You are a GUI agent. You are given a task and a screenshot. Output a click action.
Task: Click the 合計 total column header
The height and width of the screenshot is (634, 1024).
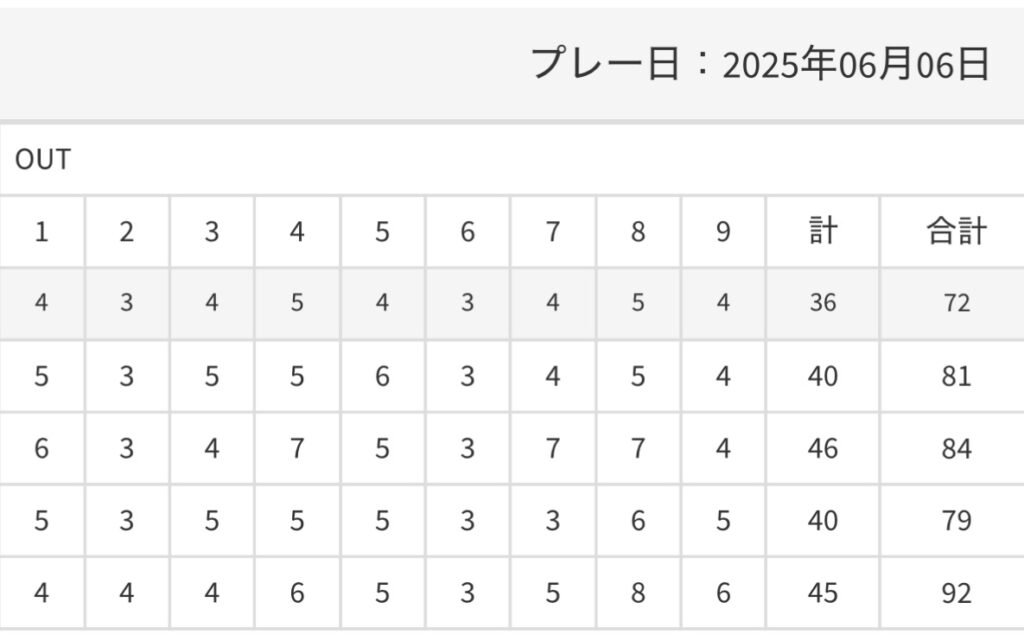click(x=956, y=232)
